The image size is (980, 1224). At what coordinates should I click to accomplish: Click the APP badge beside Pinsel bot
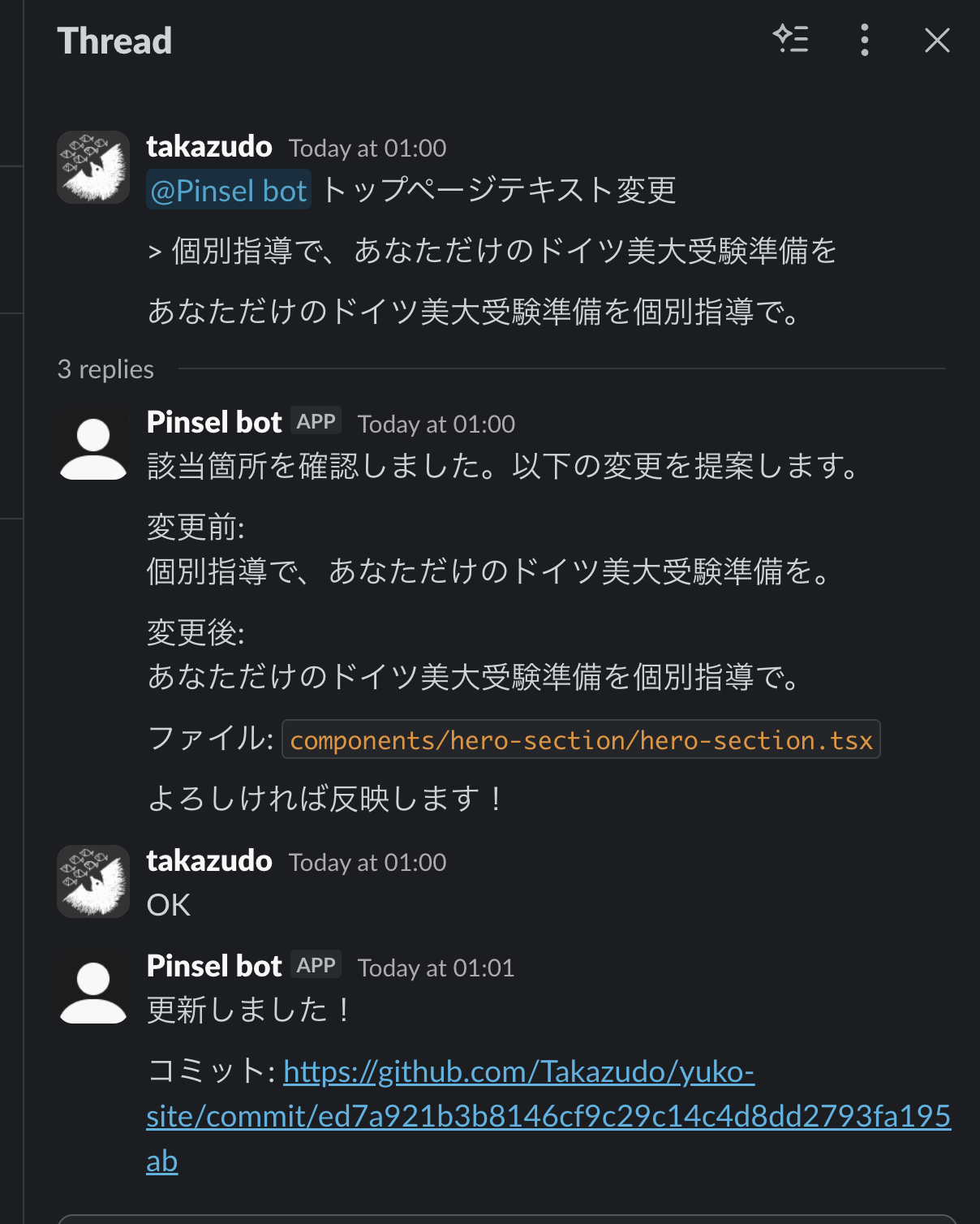coord(316,420)
